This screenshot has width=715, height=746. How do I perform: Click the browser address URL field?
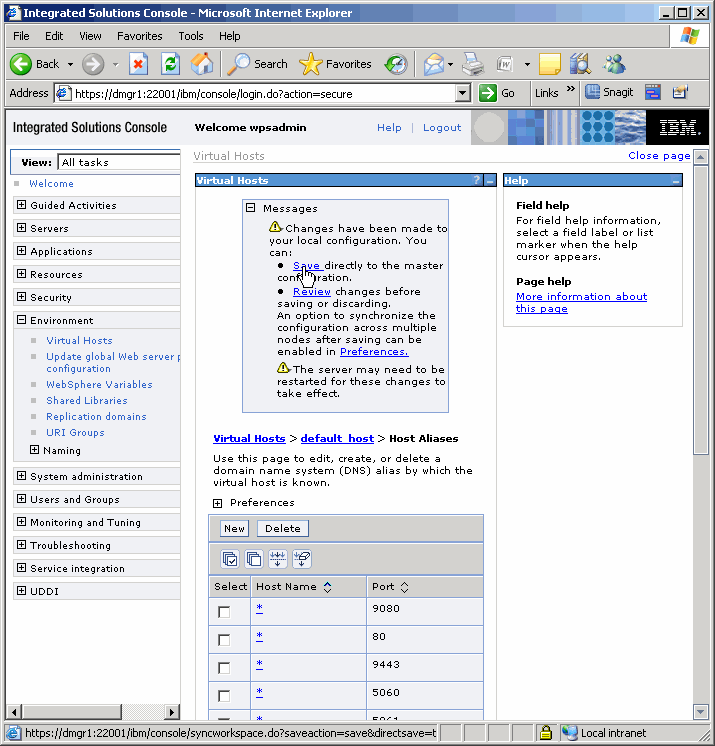tap(262, 93)
